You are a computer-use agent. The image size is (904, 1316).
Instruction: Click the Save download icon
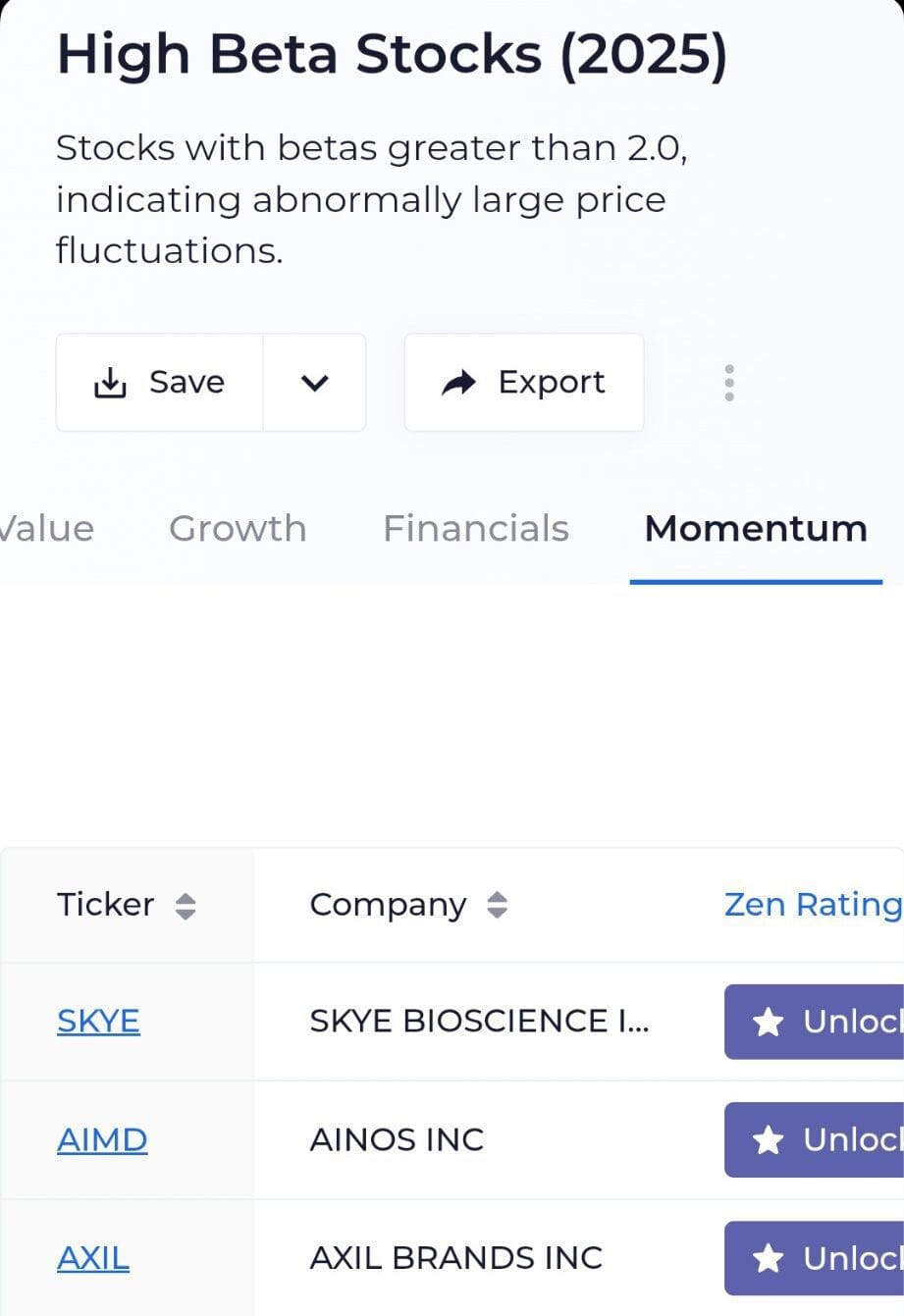tap(111, 383)
